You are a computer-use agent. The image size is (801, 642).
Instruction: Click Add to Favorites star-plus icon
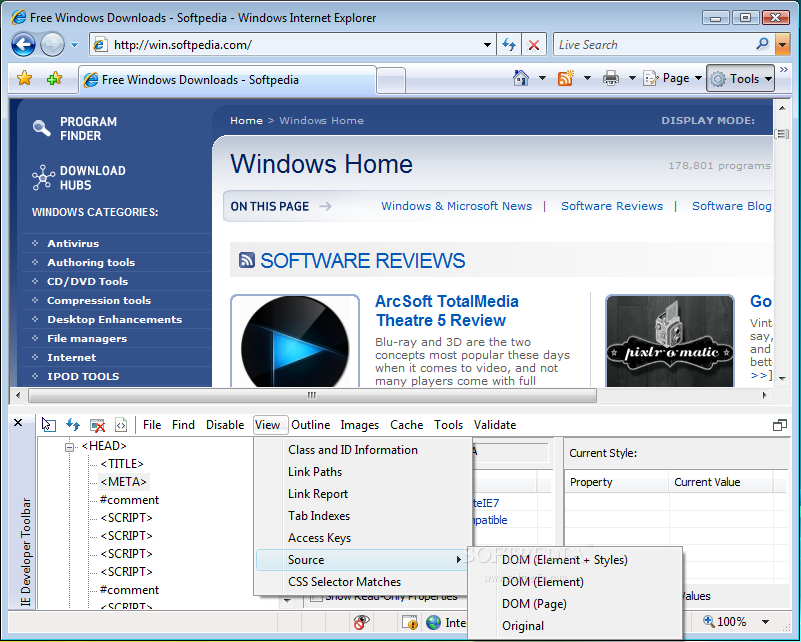(54, 79)
